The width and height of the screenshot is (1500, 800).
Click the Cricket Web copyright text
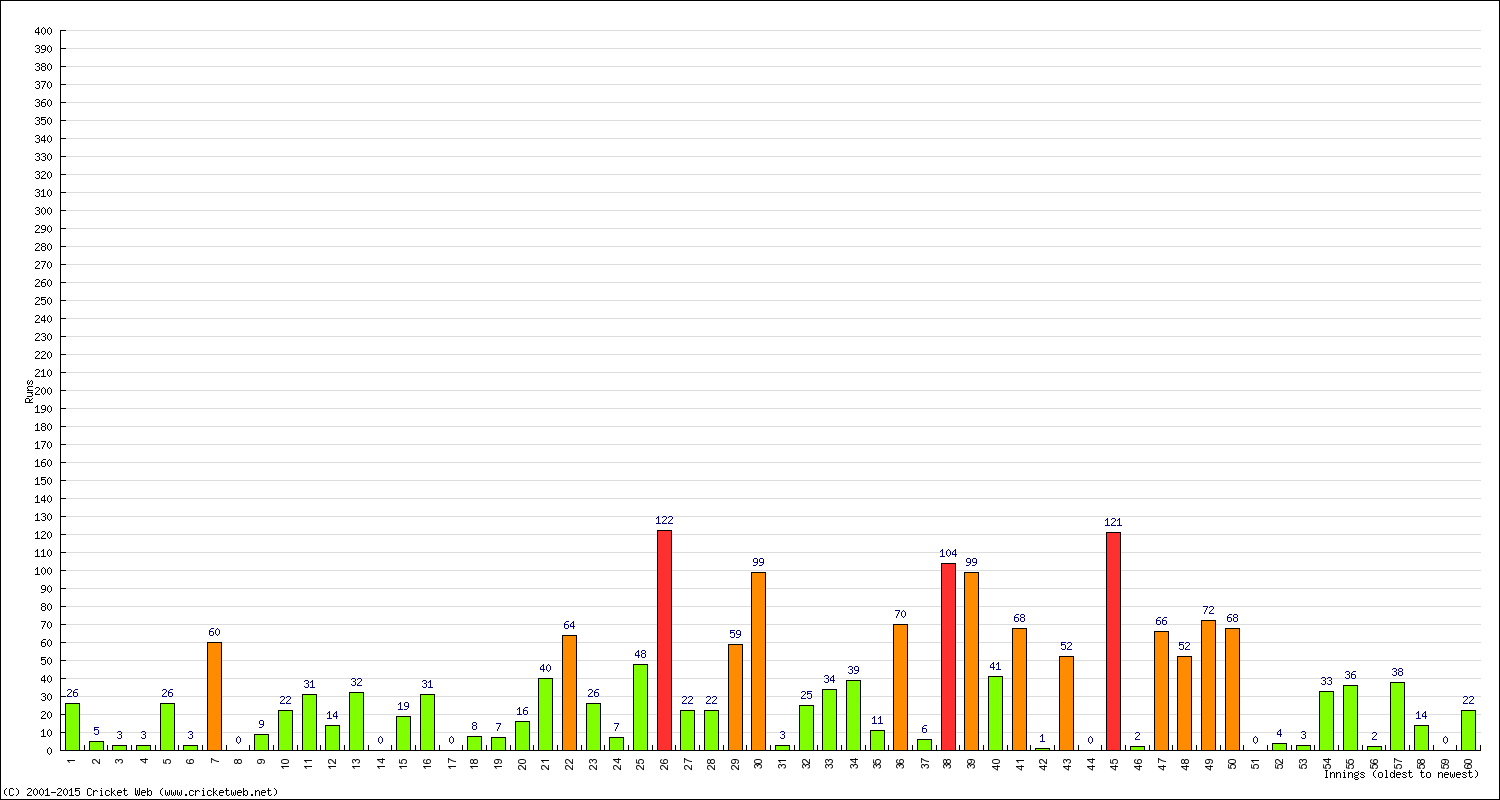pos(141,792)
